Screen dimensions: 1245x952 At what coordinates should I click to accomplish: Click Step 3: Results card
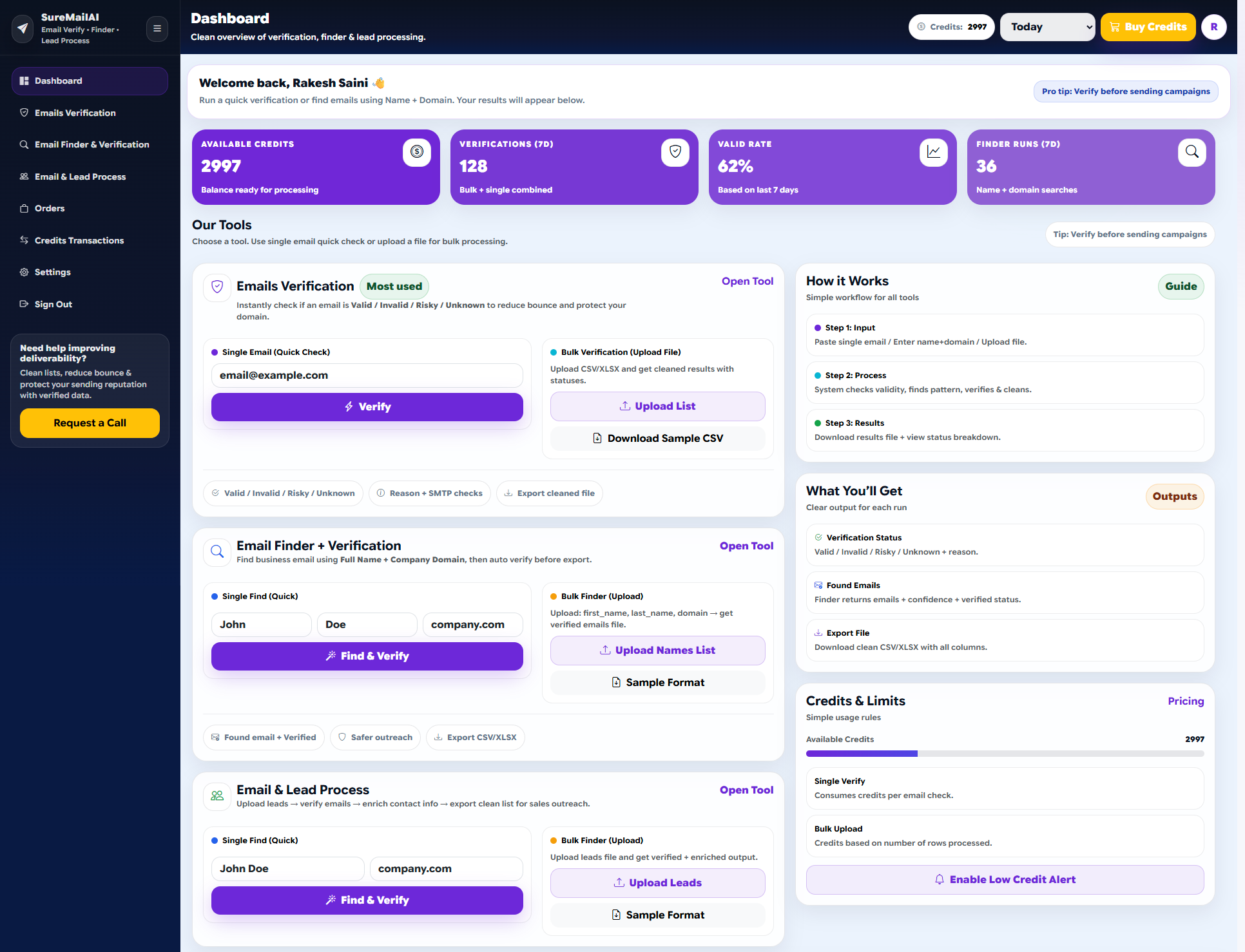tap(1005, 430)
